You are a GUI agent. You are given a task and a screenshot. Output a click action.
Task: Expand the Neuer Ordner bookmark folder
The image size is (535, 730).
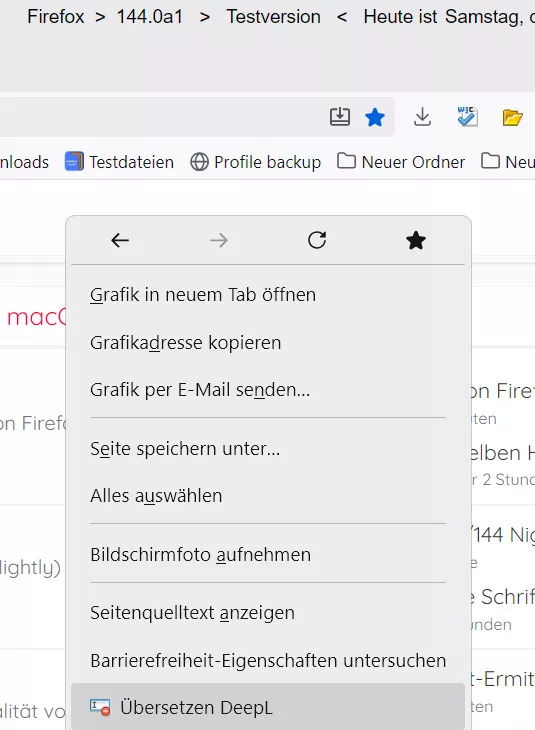point(401,162)
